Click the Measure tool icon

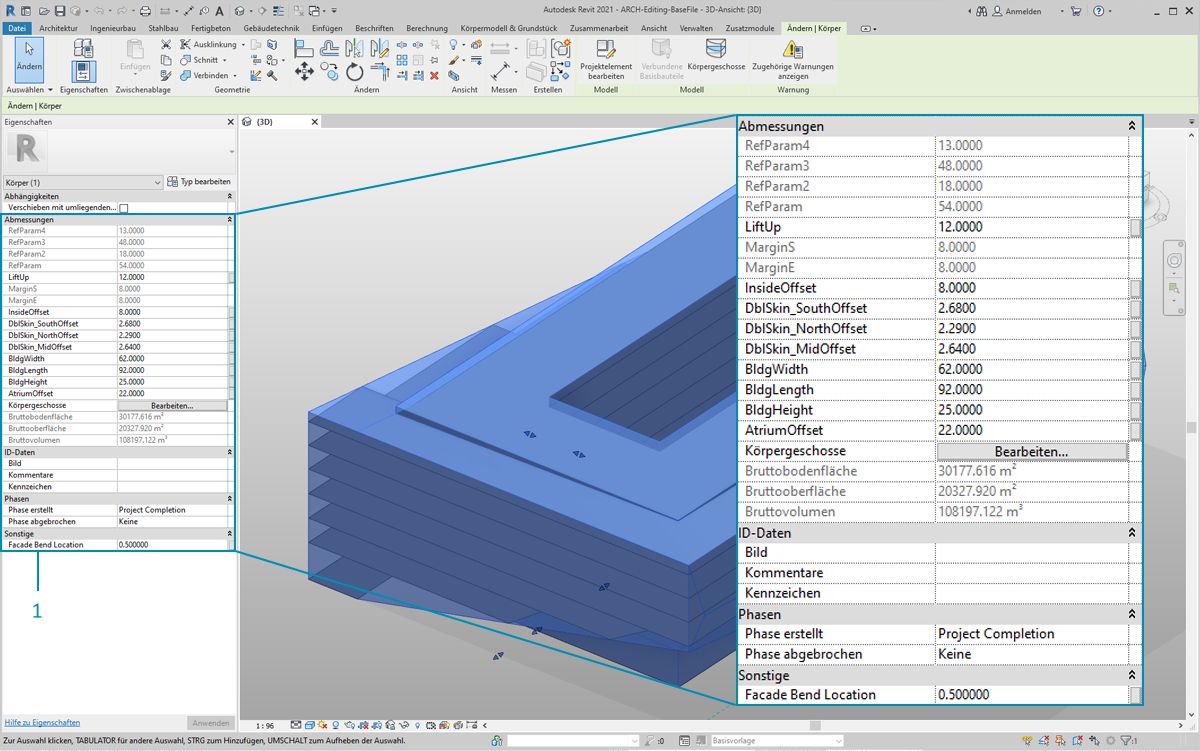click(x=500, y=72)
